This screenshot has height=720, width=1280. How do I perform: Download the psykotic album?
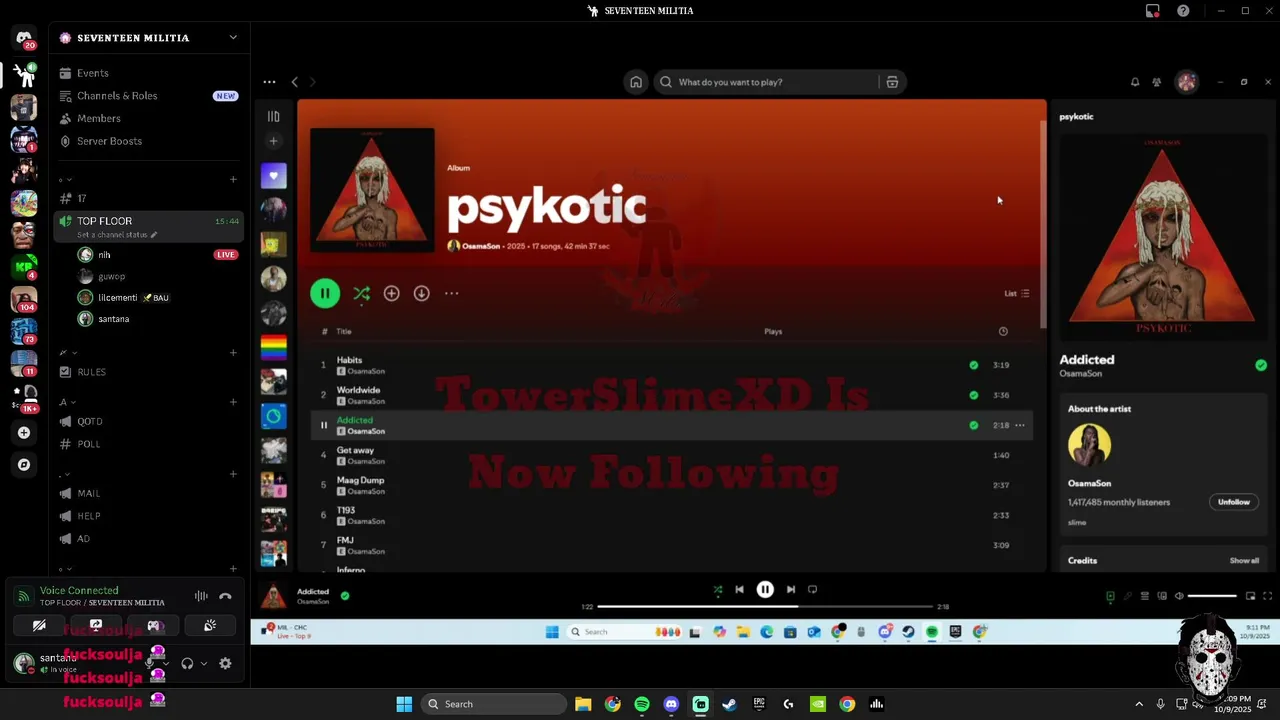pyautogui.click(x=422, y=293)
